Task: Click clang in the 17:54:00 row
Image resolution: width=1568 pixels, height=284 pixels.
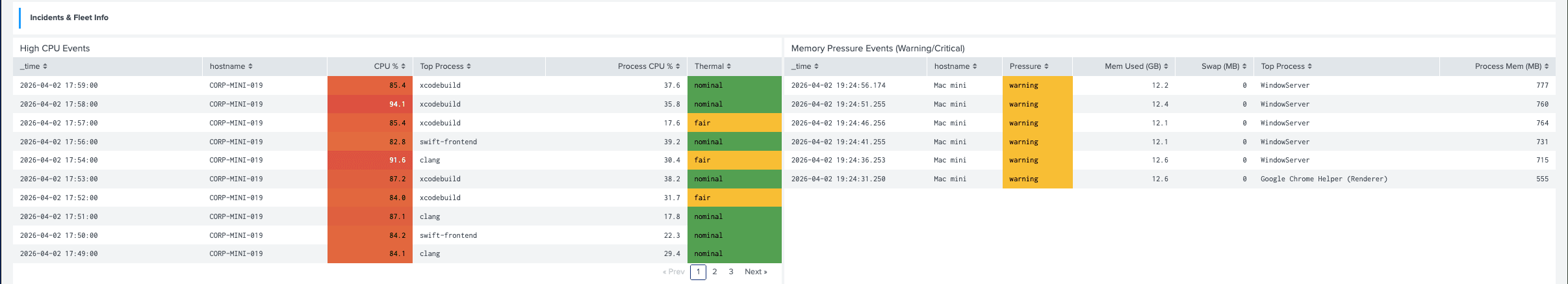Action: click(x=430, y=160)
